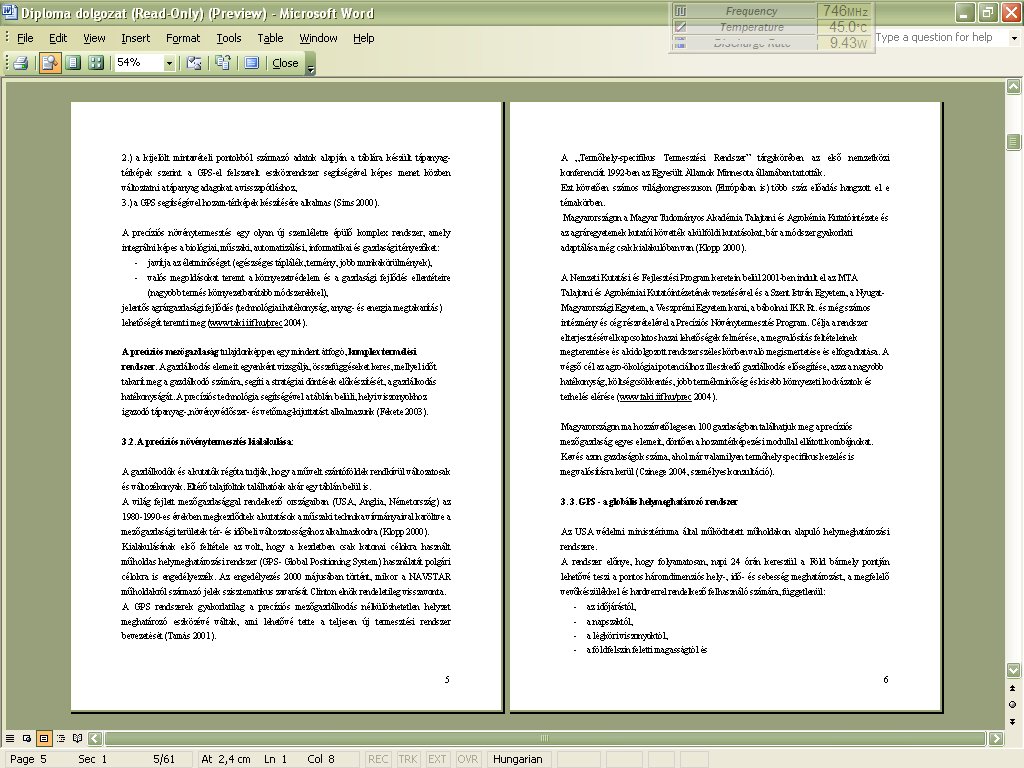Click the page 5 preview page

click(x=286, y=406)
